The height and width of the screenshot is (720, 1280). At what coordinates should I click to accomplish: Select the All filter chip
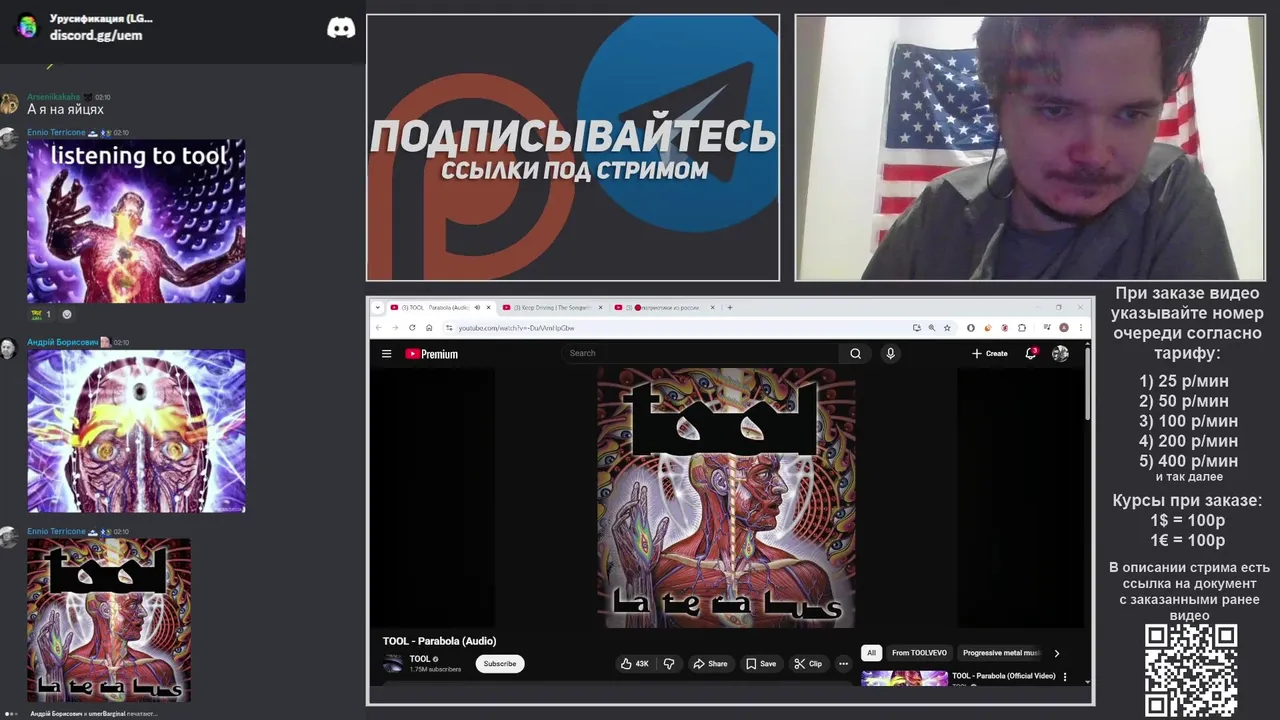point(871,653)
